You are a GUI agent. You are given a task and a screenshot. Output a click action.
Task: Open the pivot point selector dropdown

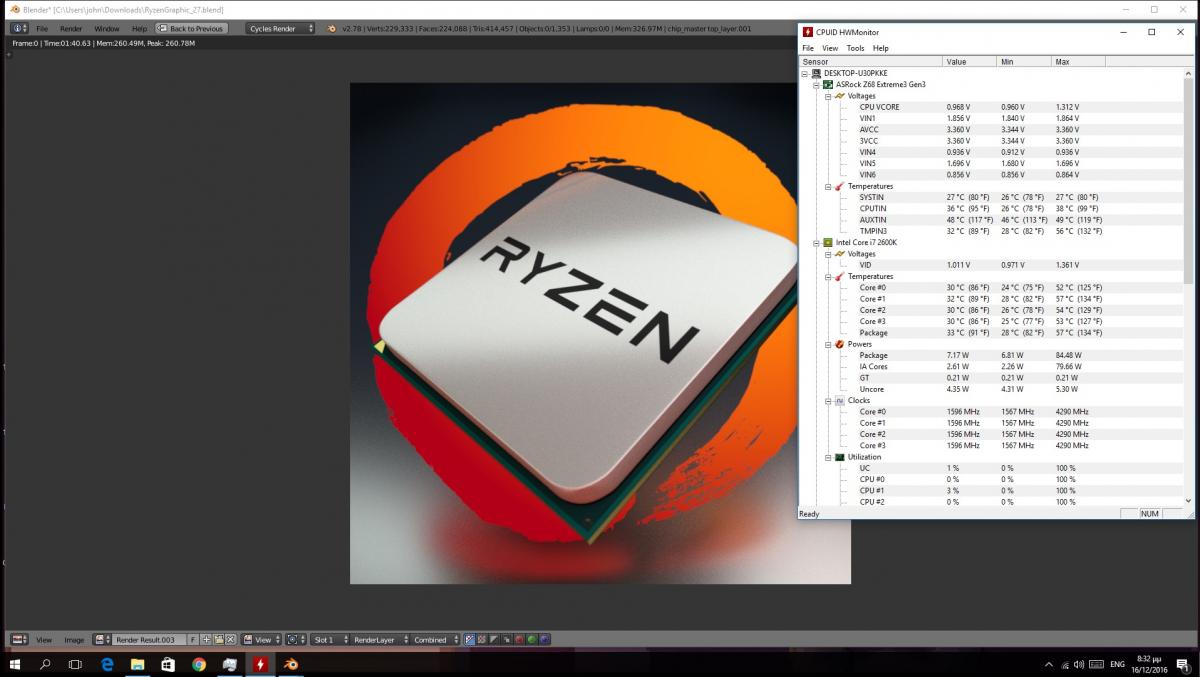[296, 639]
